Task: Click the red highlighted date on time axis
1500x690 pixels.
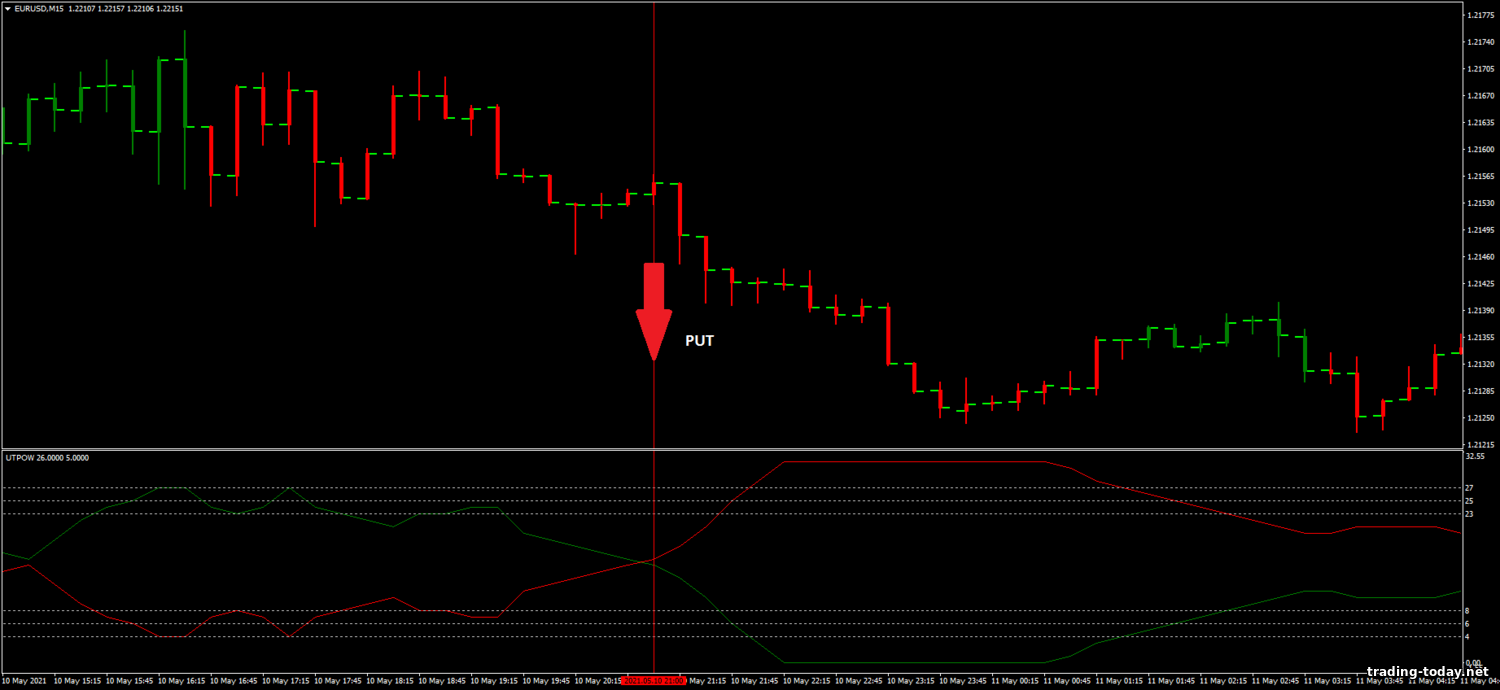Action: pos(654,681)
